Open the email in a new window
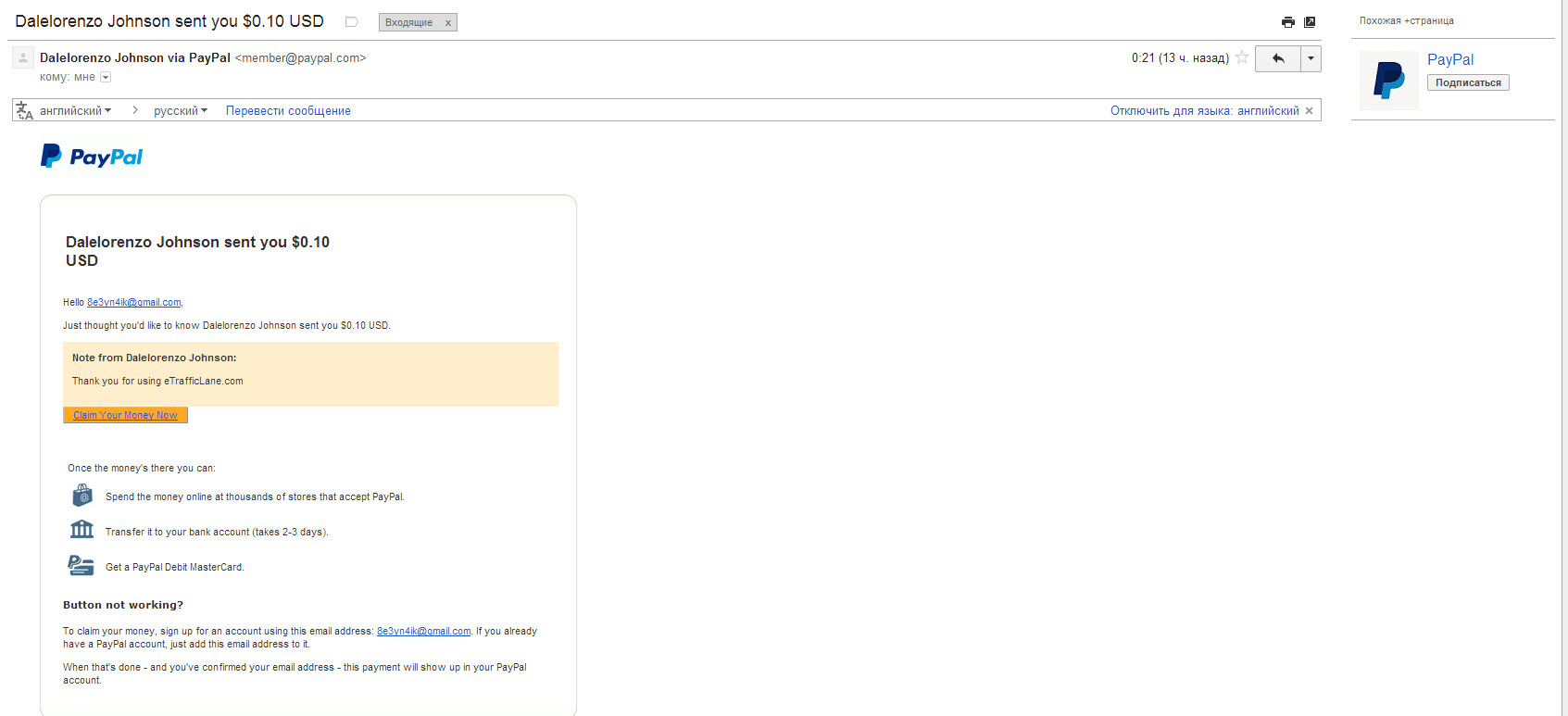The width and height of the screenshot is (1568, 716). tap(1310, 22)
